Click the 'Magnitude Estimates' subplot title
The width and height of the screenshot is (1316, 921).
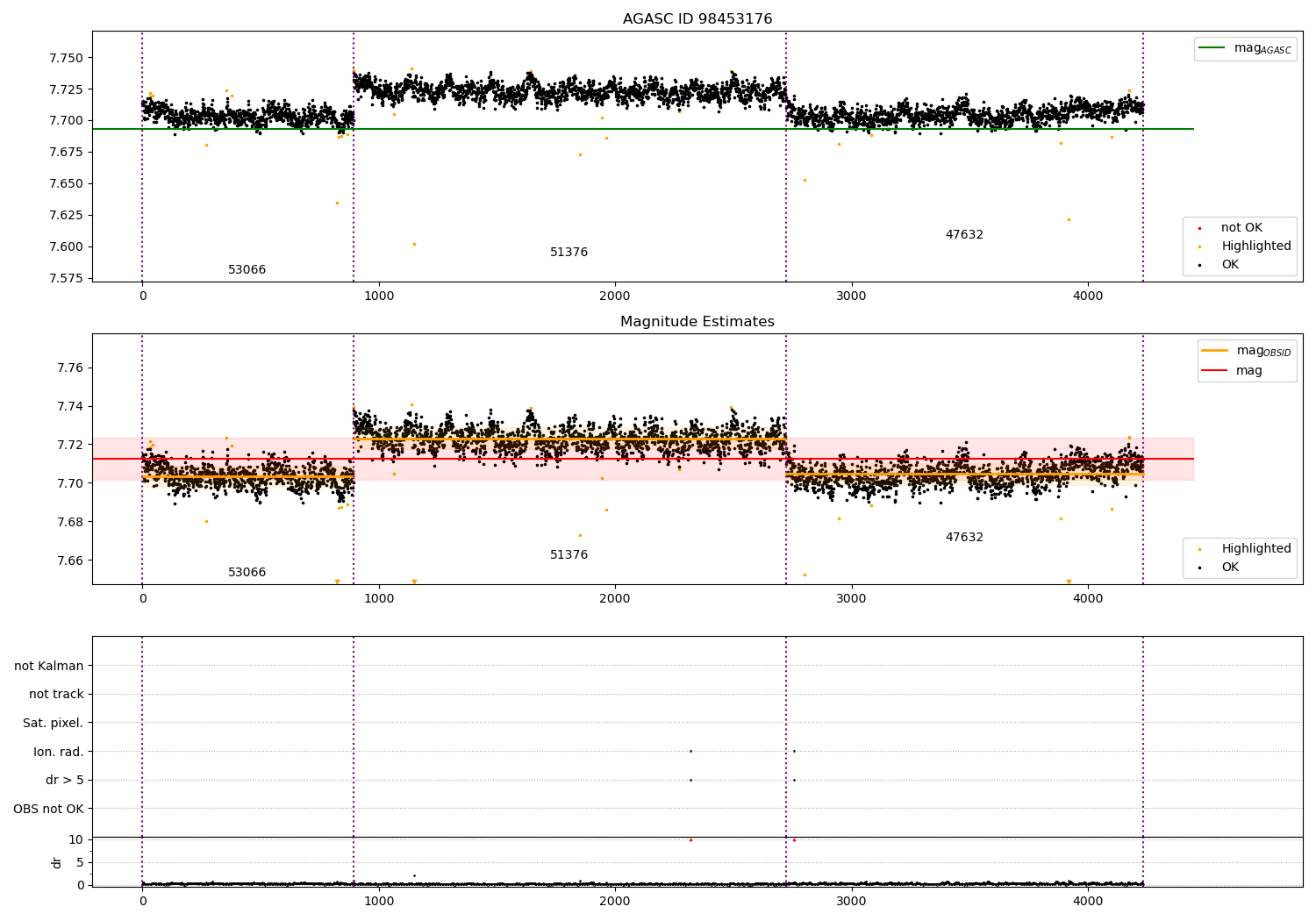click(697, 322)
